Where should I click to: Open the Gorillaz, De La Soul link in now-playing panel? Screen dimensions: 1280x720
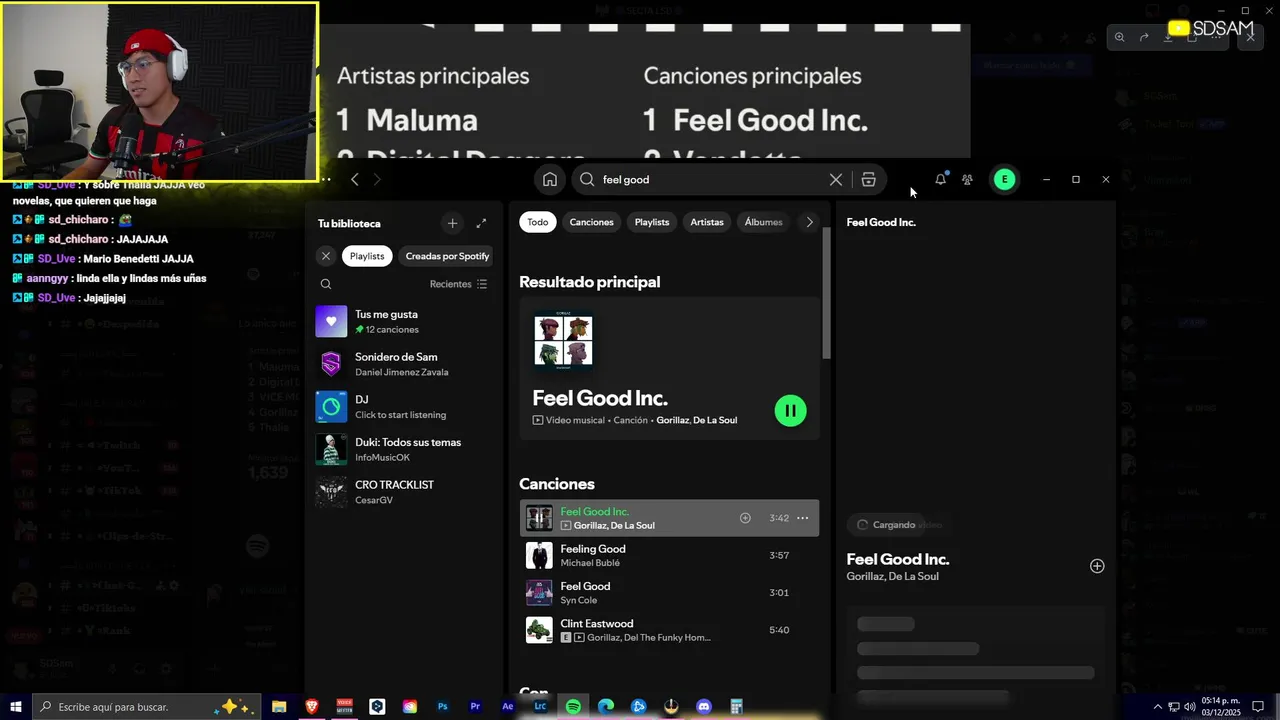893,577
